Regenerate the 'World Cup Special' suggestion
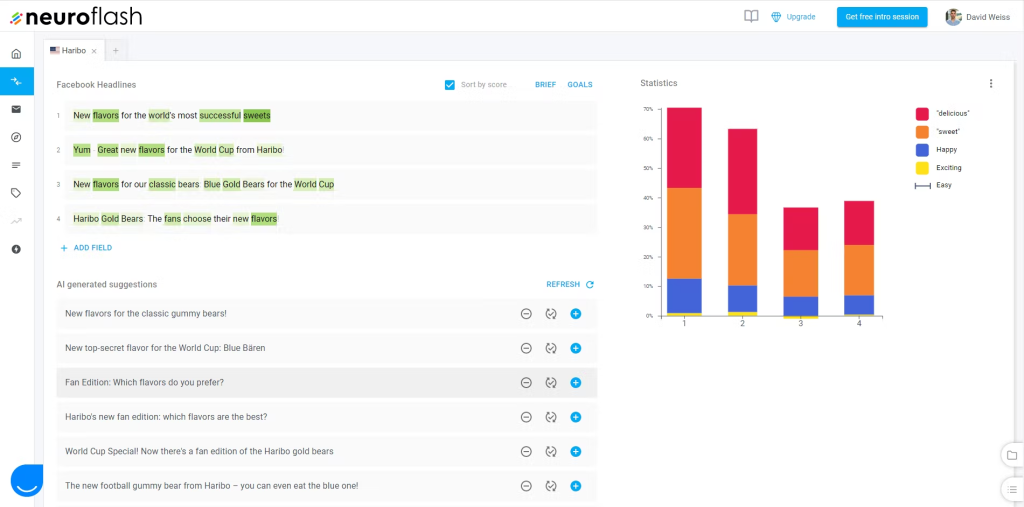The height and width of the screenshot is (507, 1024). pyautogui.click(x=550, y=452)
